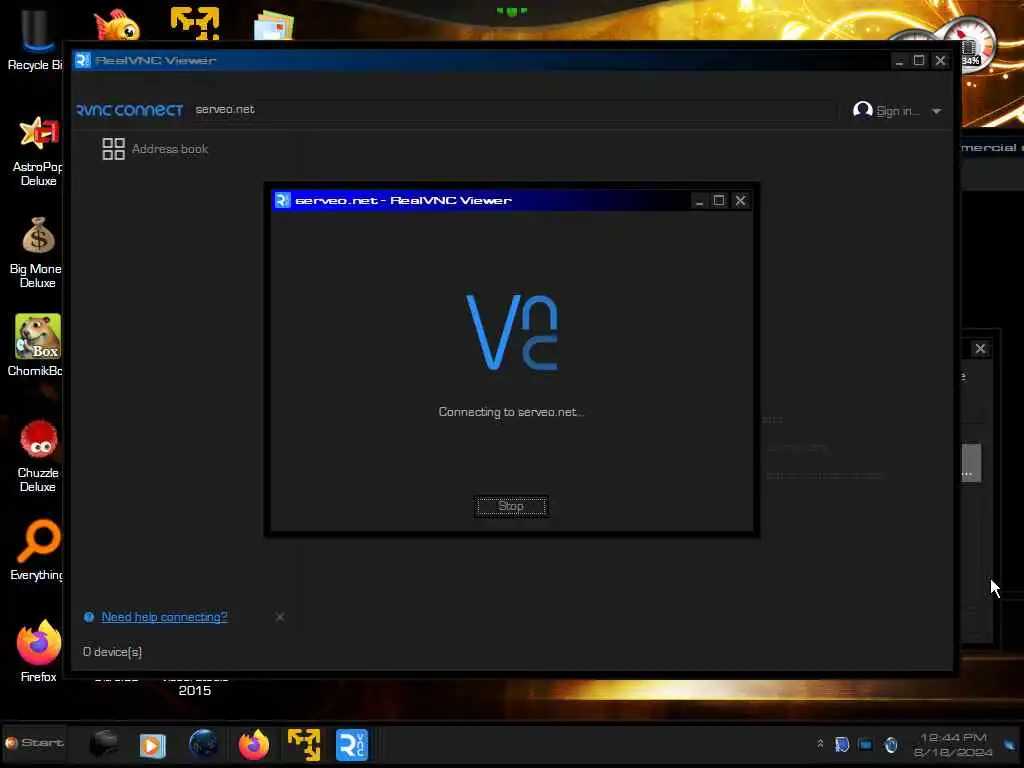Open the media player taskbar icon
This screenshot has height=768, width=1024.
coord(152,745)
